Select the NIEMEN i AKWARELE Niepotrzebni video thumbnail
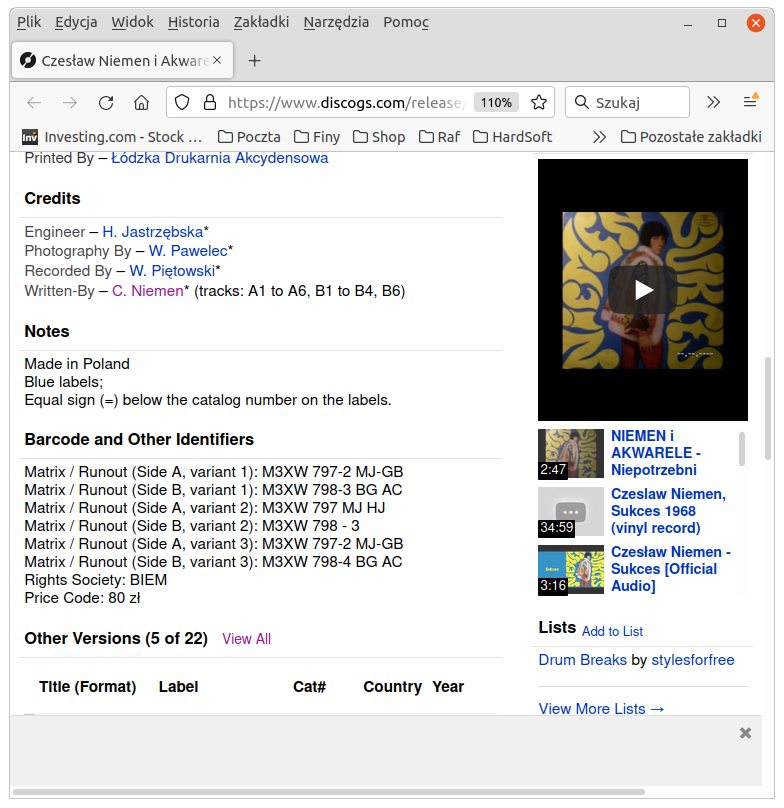 [x=571, y=453]
